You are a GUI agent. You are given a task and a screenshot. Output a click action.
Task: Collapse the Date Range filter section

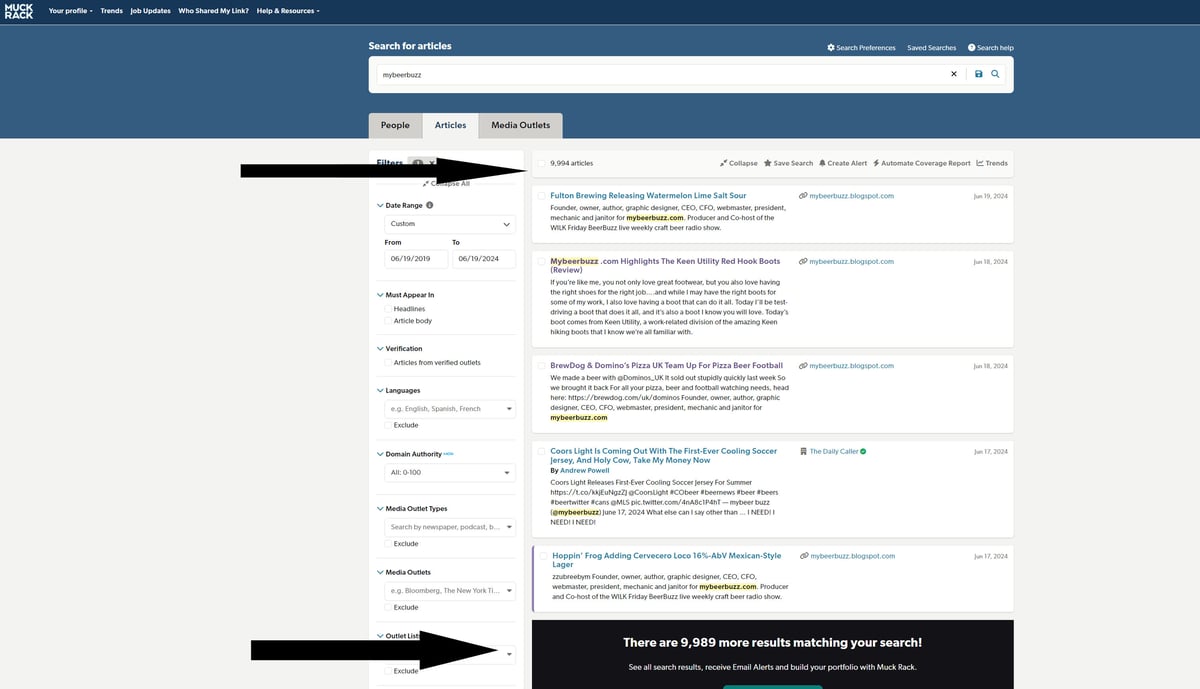coord(380,206)
